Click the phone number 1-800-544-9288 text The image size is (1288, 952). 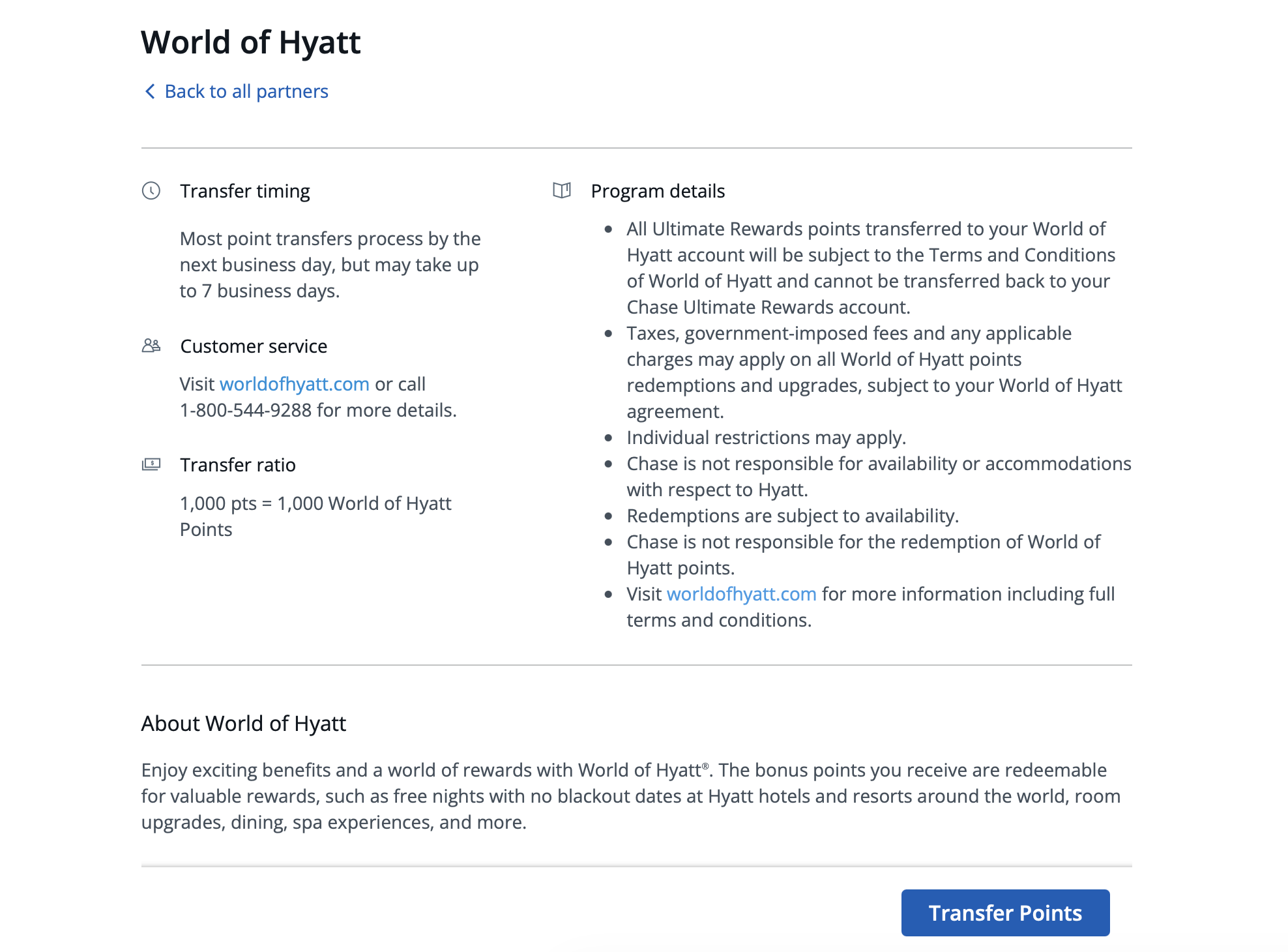click(246, 410)
